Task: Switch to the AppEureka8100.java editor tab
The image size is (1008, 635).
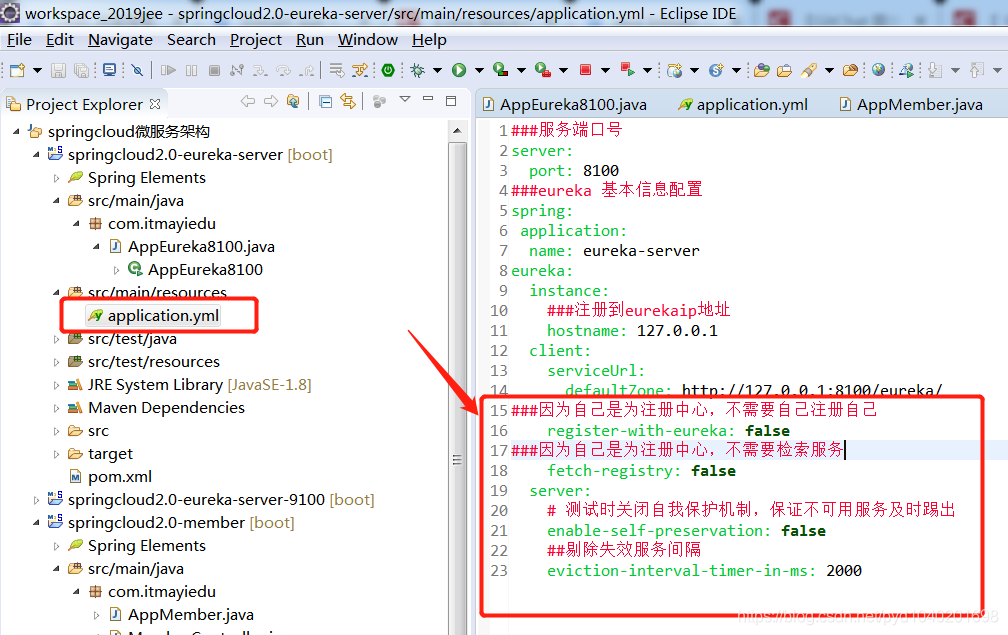Action: coord(565,104)
